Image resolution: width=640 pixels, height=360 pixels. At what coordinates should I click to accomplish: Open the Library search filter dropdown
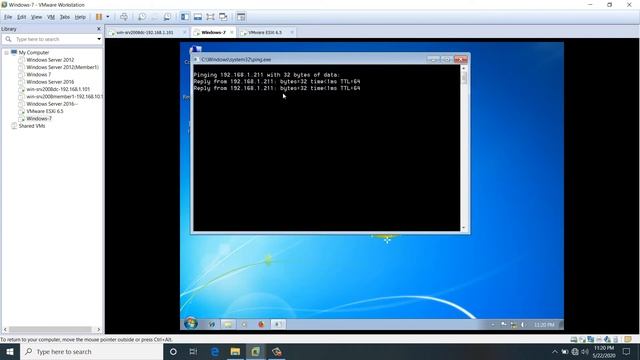99,39
